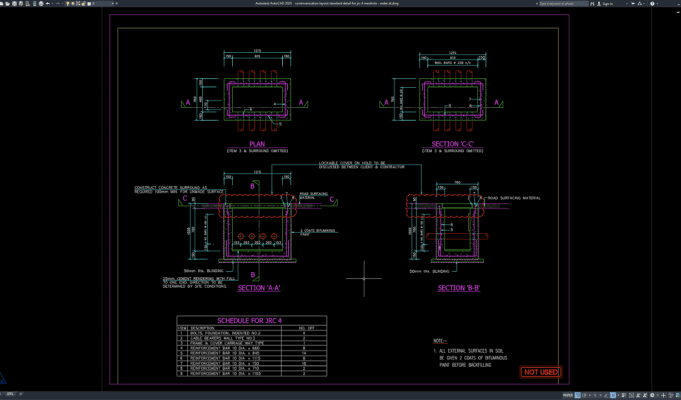Open the Undo history dropdown arrow

[x=53, y=3]
